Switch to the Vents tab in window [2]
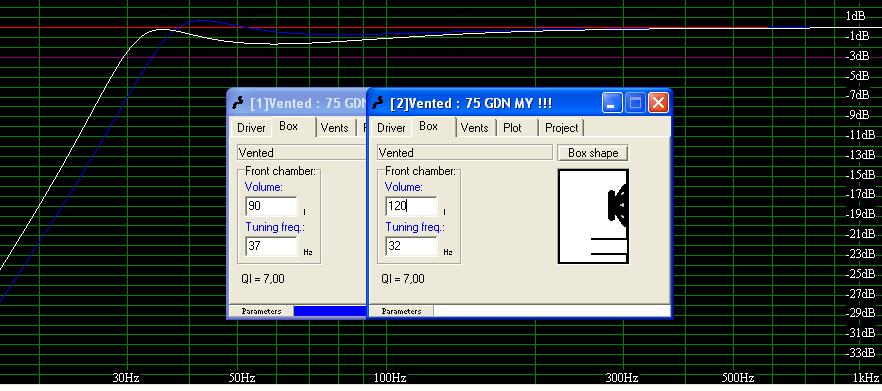 click(x=474, y=128)
